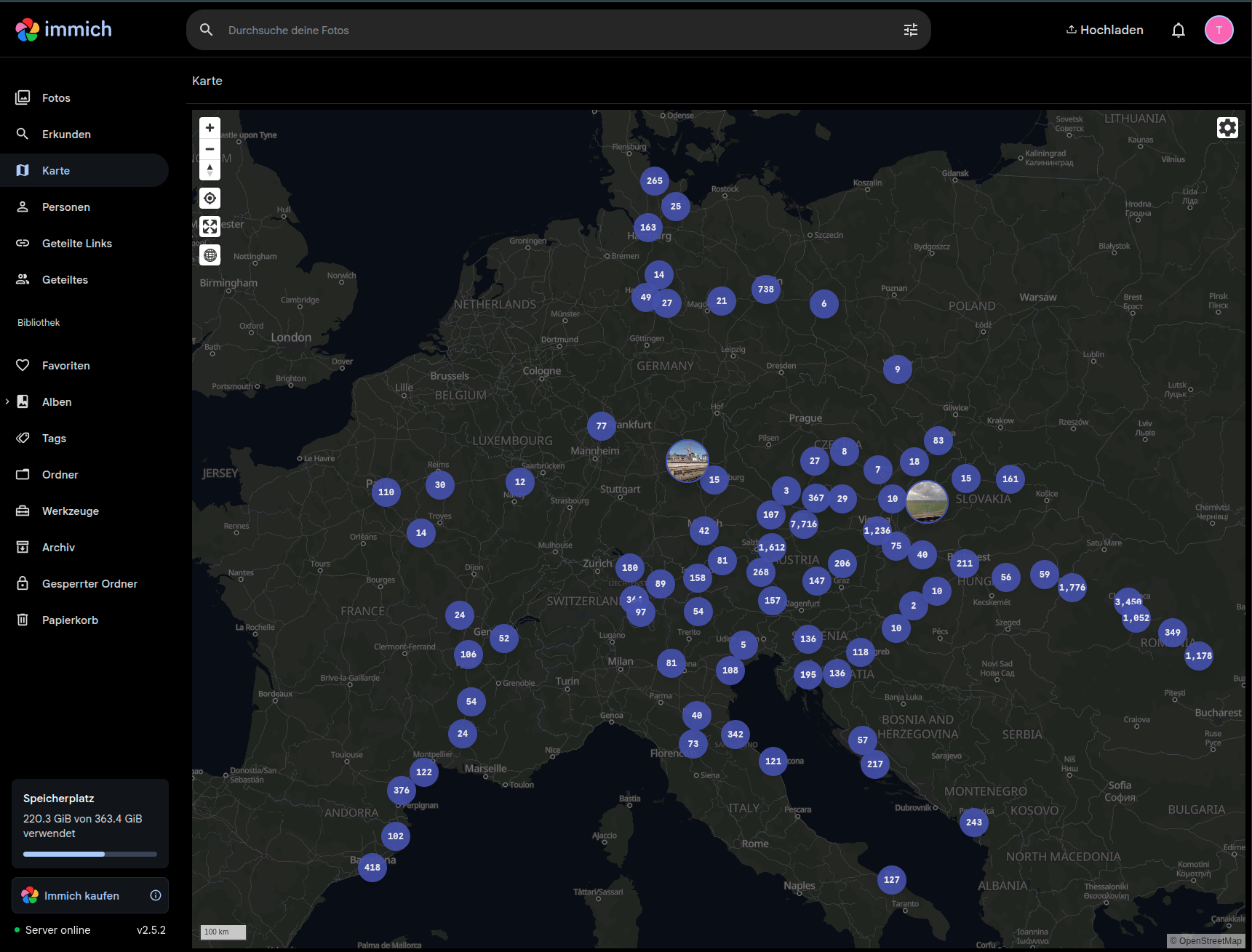Click the Speicherplatz usage progress bar
Viewport: 1252px width, 952px height.
point(89,854)
